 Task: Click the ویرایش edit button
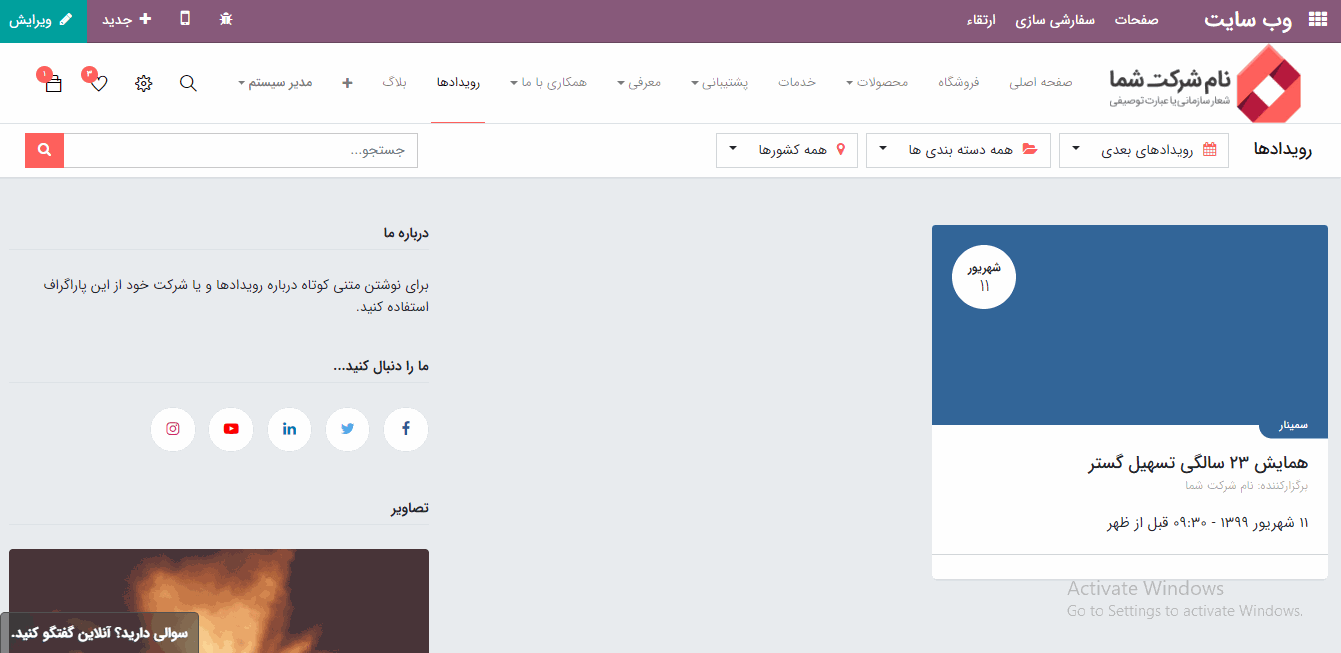point(43,20)
